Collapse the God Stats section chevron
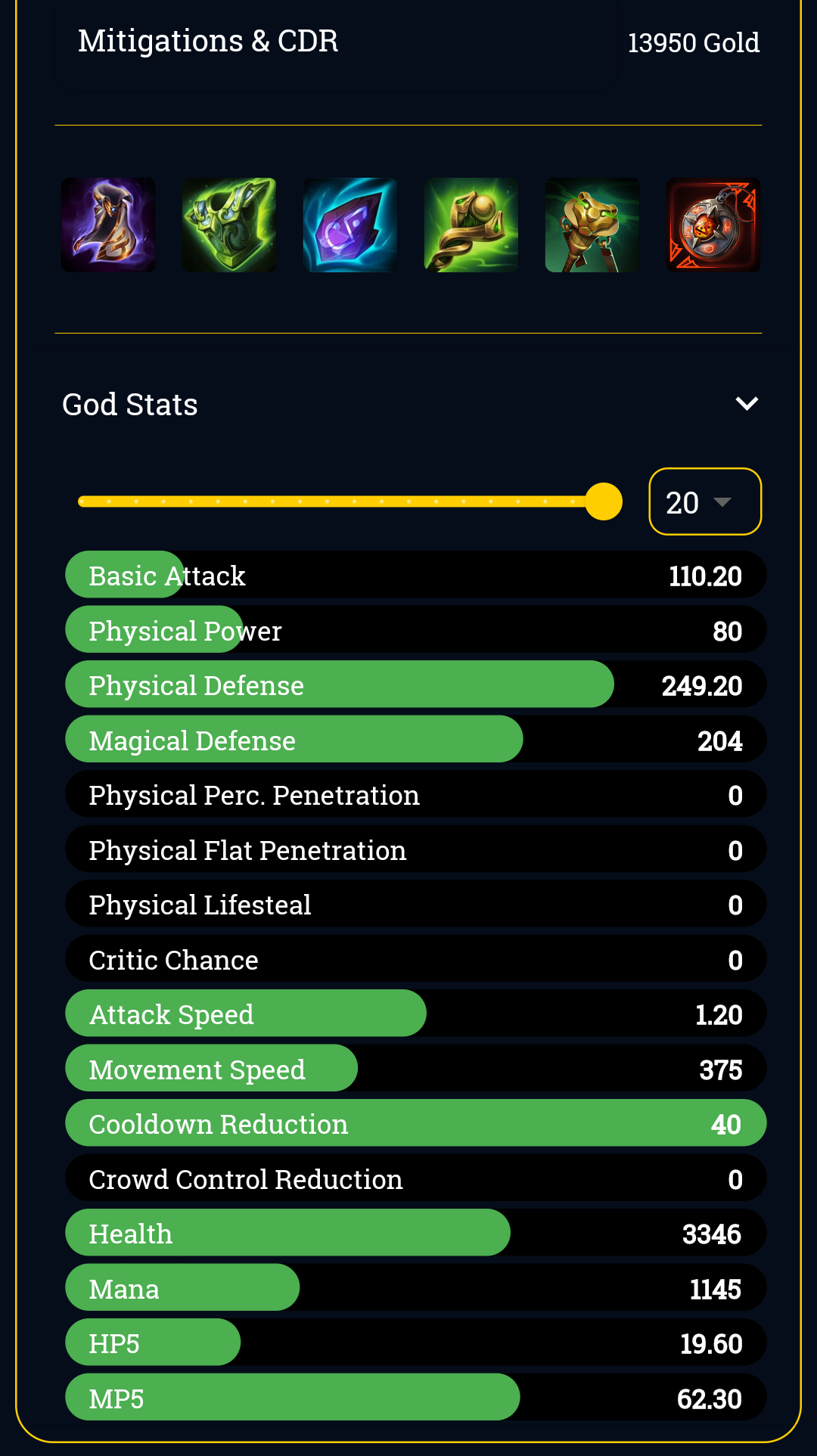This screenshot has width=817, height=1456. click(x=747, y=404)
